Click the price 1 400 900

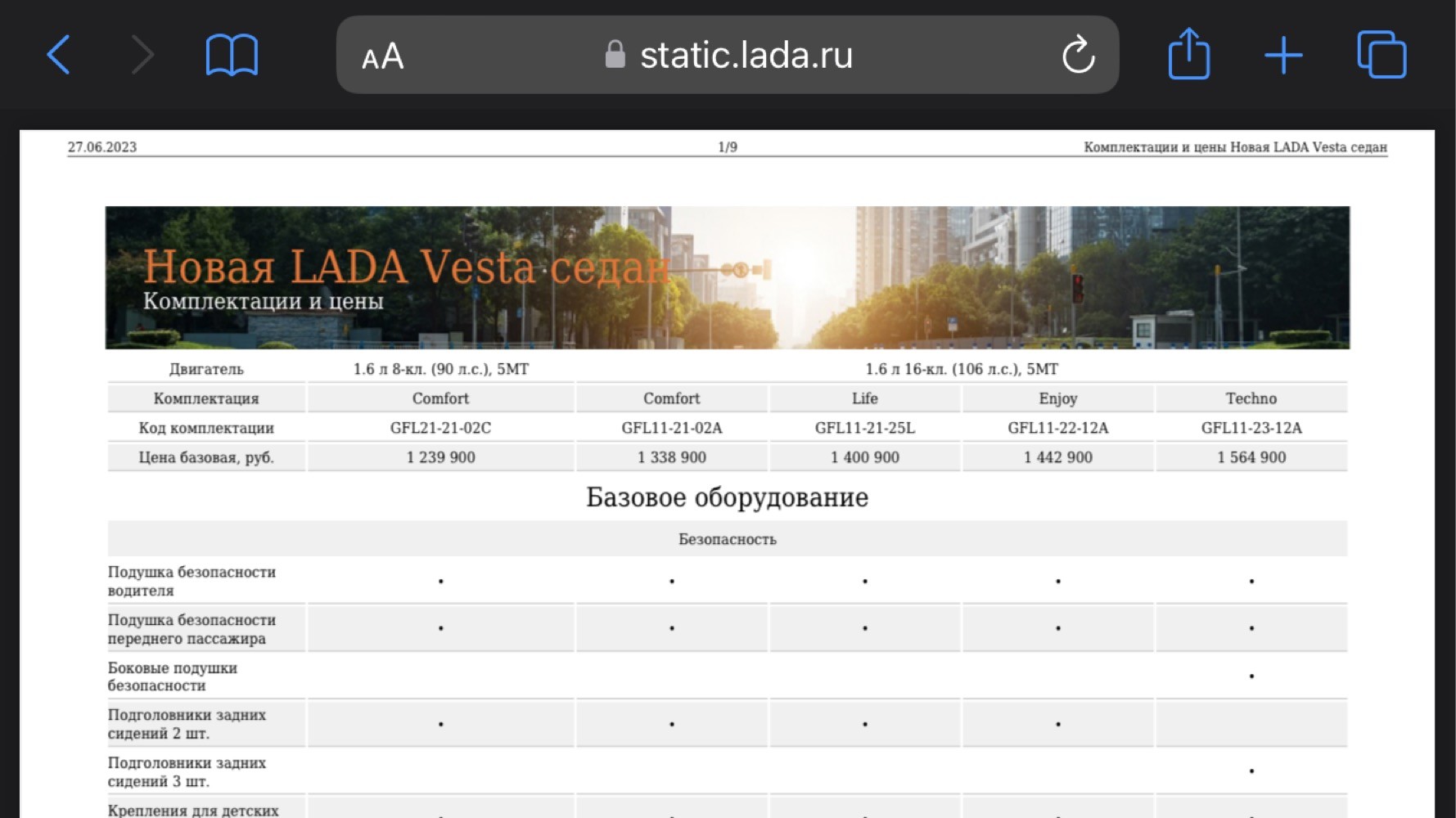(865, 457)
